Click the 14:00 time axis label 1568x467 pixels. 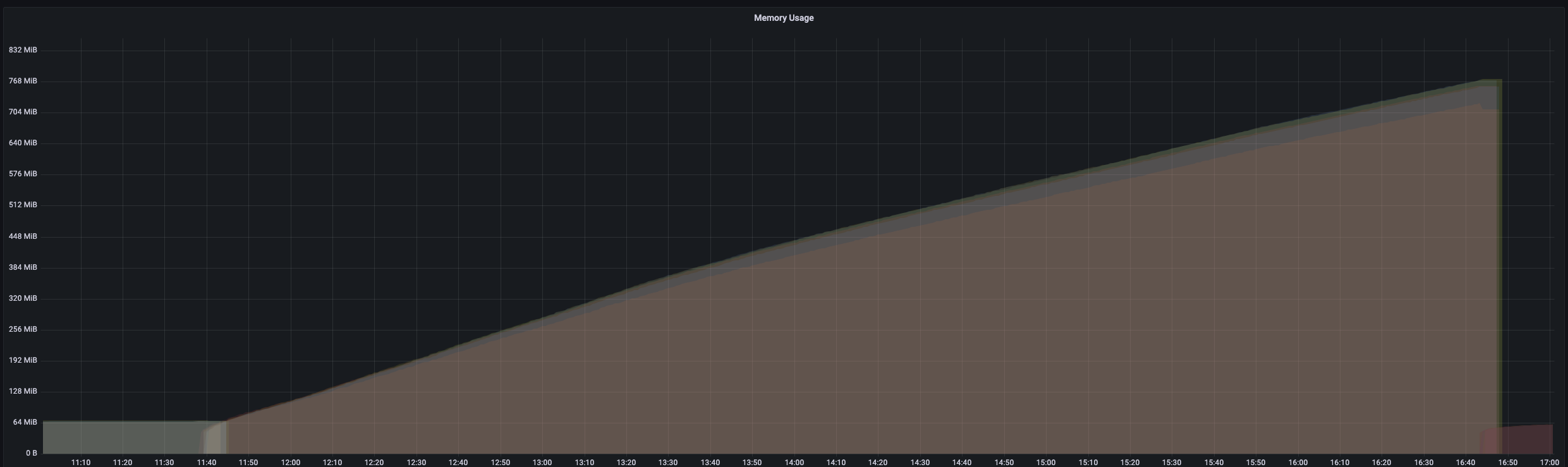tap(794, 463)
